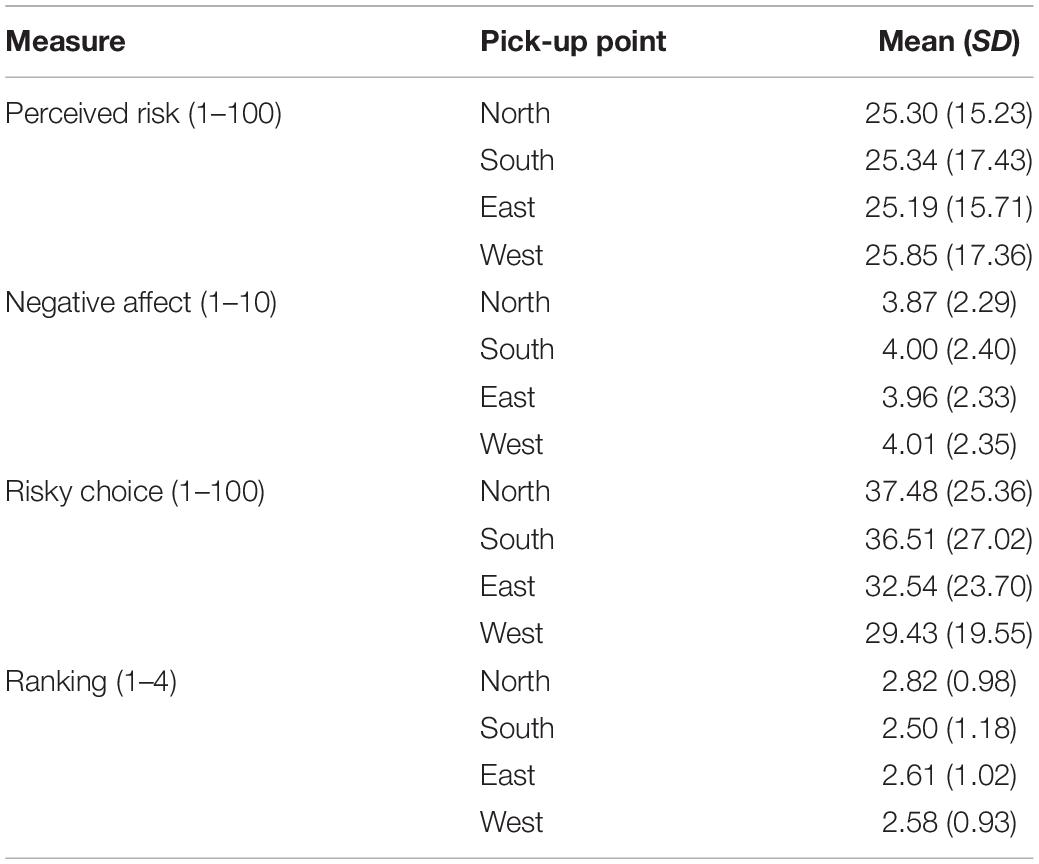
Task: Click the value 37.48 (25.36)
Action: [948, 492]
